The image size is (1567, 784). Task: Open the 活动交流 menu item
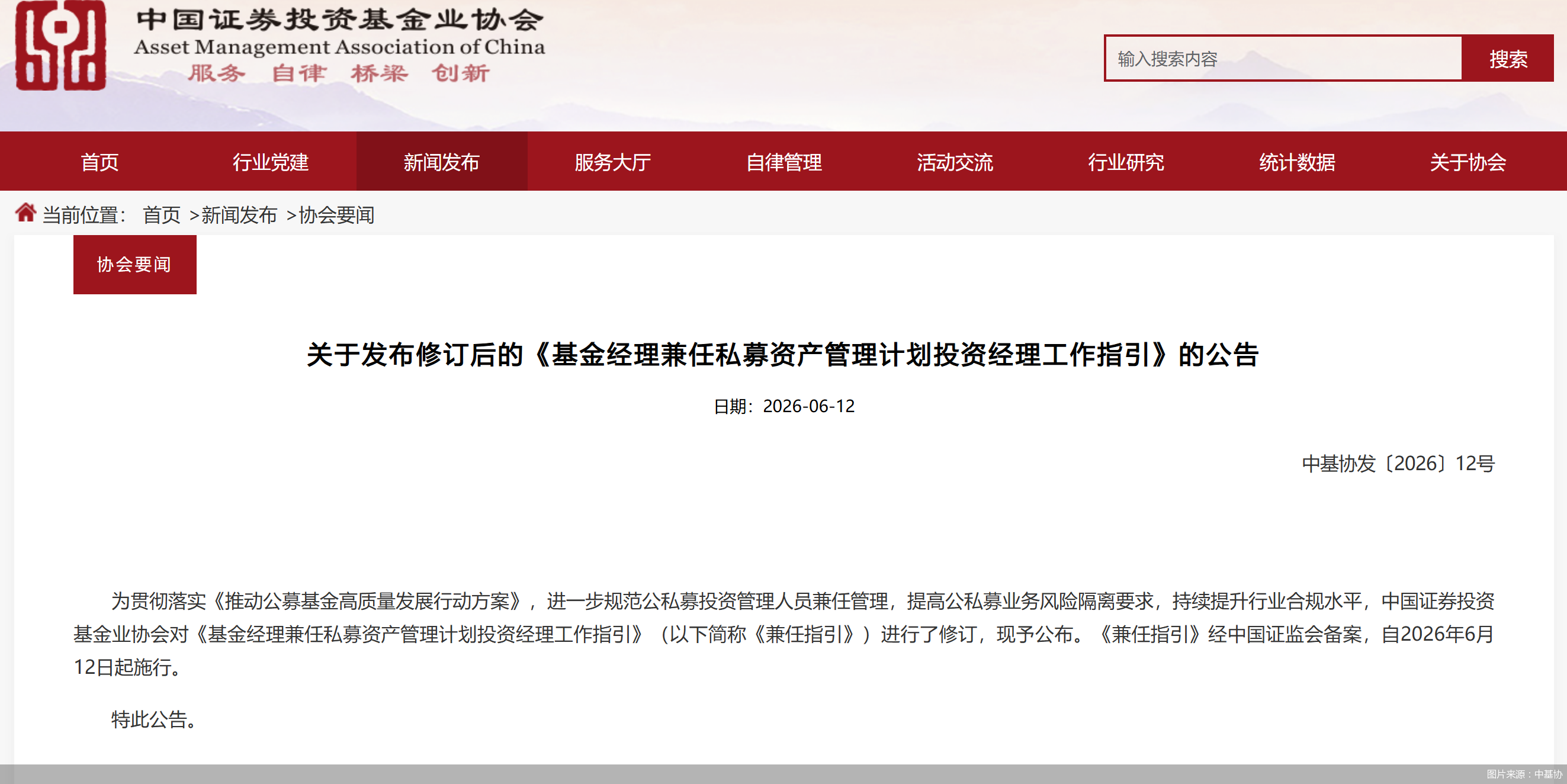click(955, 162)
